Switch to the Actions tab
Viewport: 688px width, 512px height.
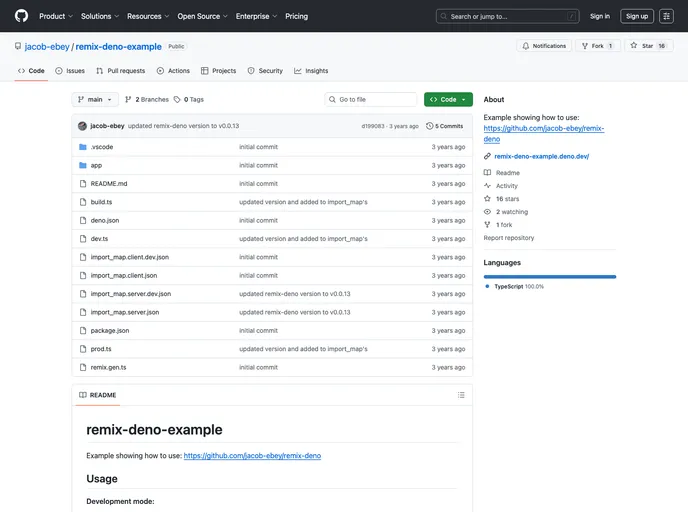click(173, 71)
